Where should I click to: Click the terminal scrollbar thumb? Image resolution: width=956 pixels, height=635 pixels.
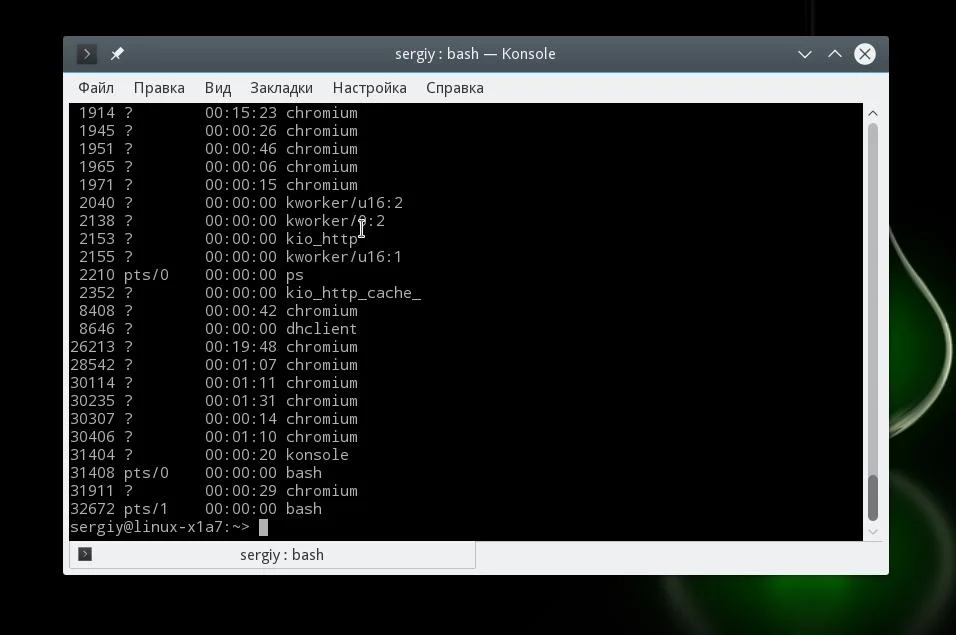pyautogui.click(x=872, y=497)
